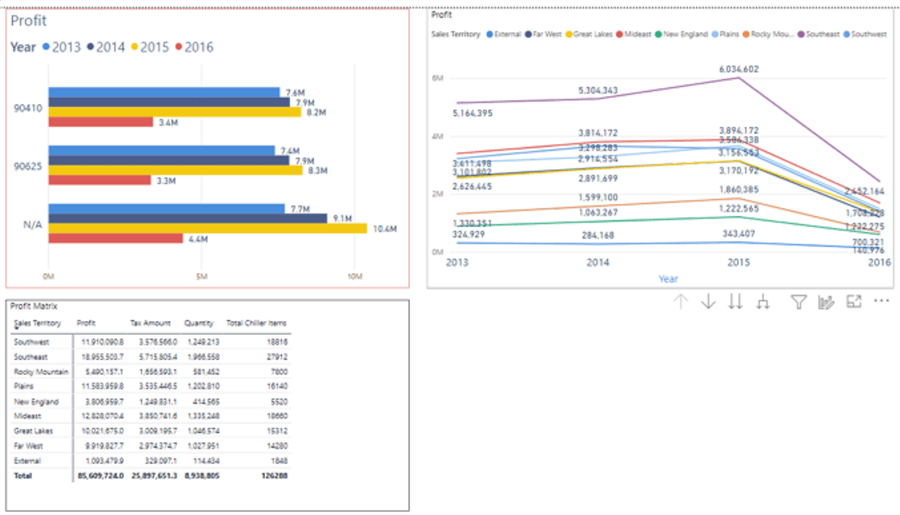Click the 6,034,602 data point on line chart
The width and height of the screenshot is (900, 515).
[738, 78]
